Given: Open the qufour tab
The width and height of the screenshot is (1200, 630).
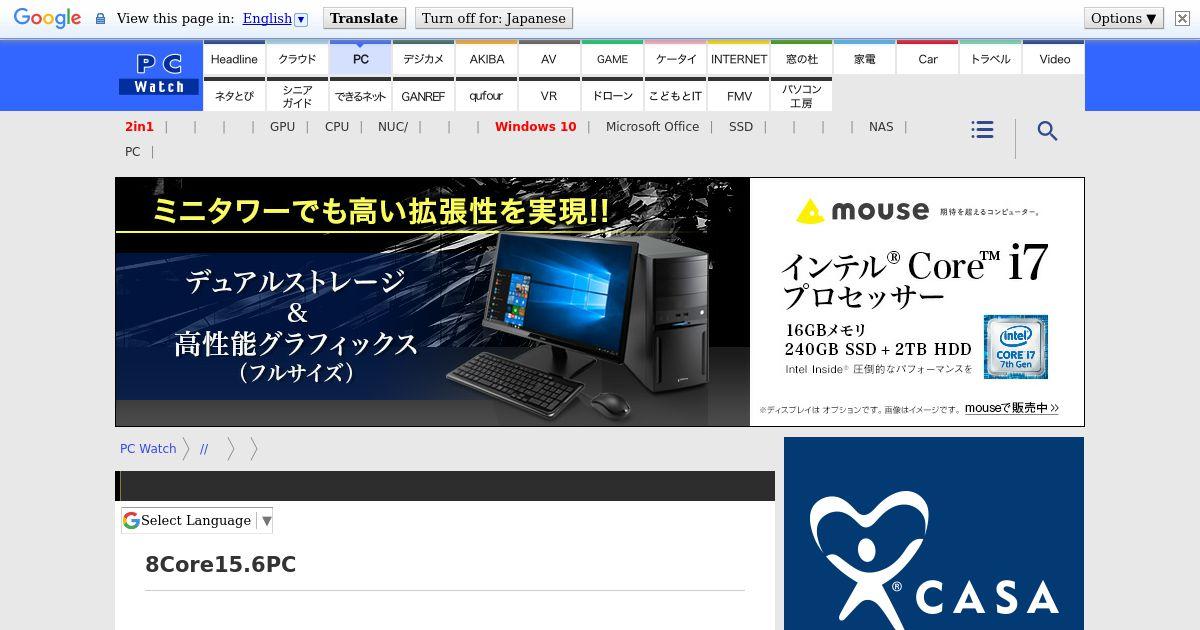Looking at the screenshot, I should (x=486, y=95).
